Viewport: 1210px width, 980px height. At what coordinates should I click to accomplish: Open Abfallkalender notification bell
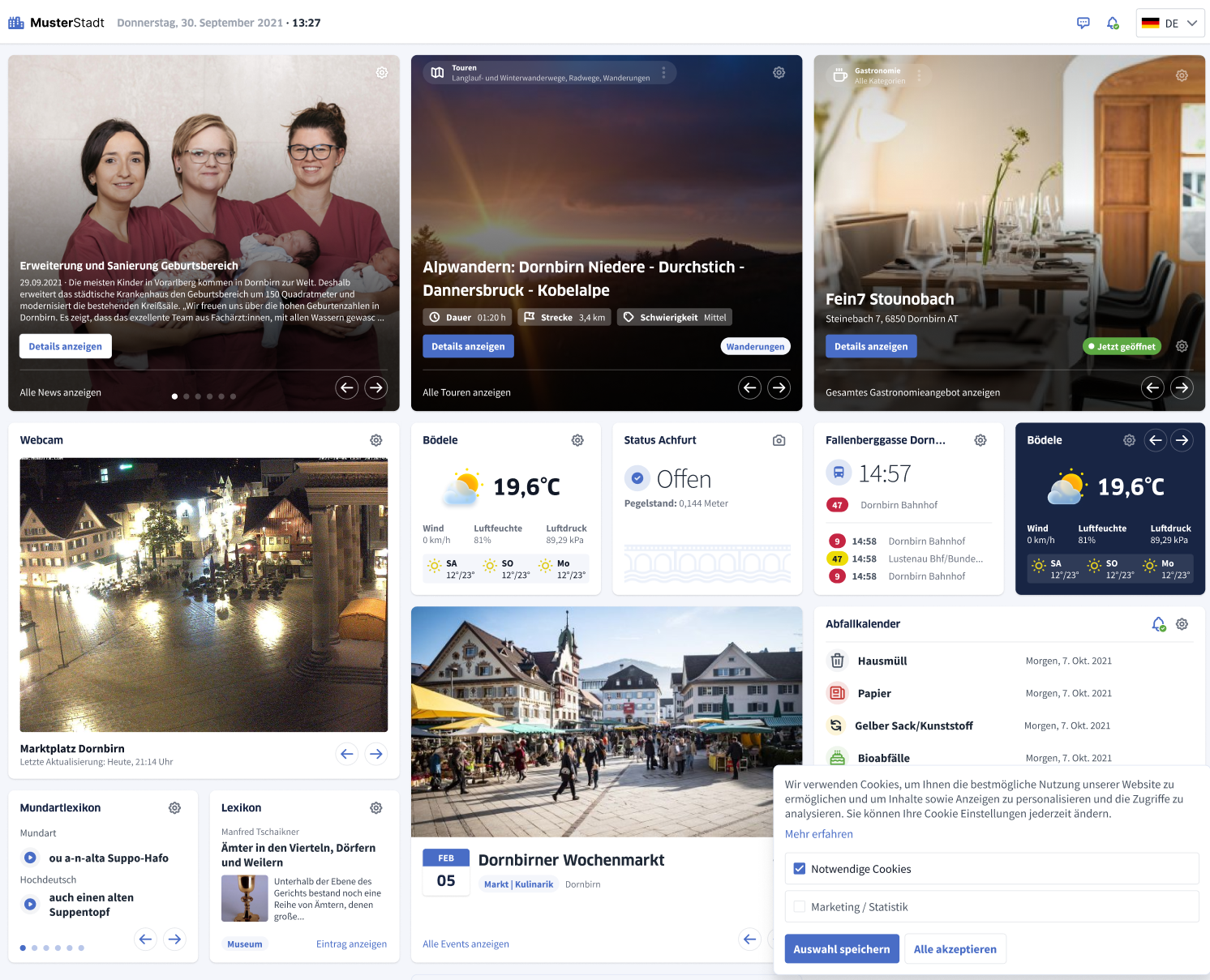(1158, 624)
